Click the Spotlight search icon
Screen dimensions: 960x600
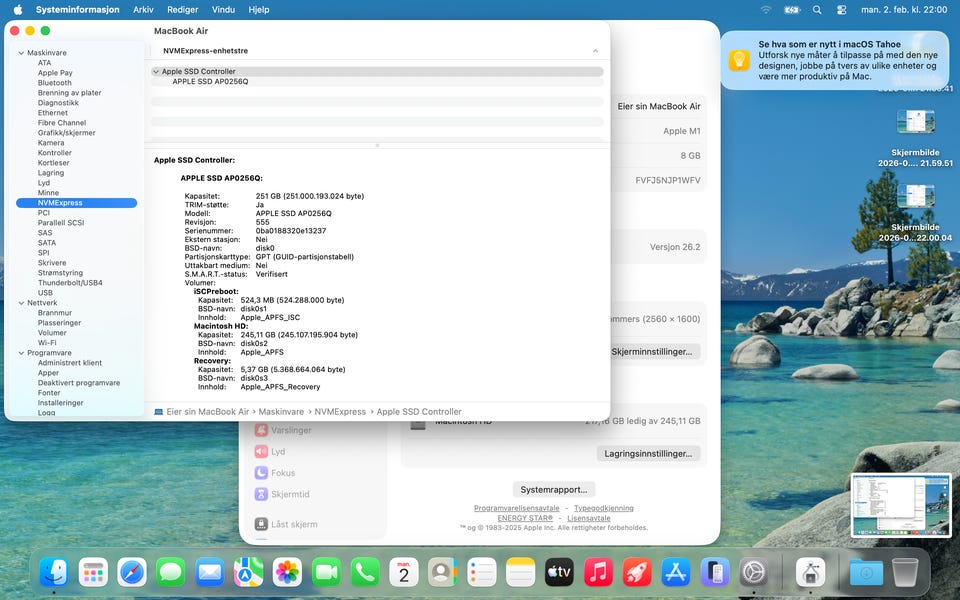[x=817, y=10]
